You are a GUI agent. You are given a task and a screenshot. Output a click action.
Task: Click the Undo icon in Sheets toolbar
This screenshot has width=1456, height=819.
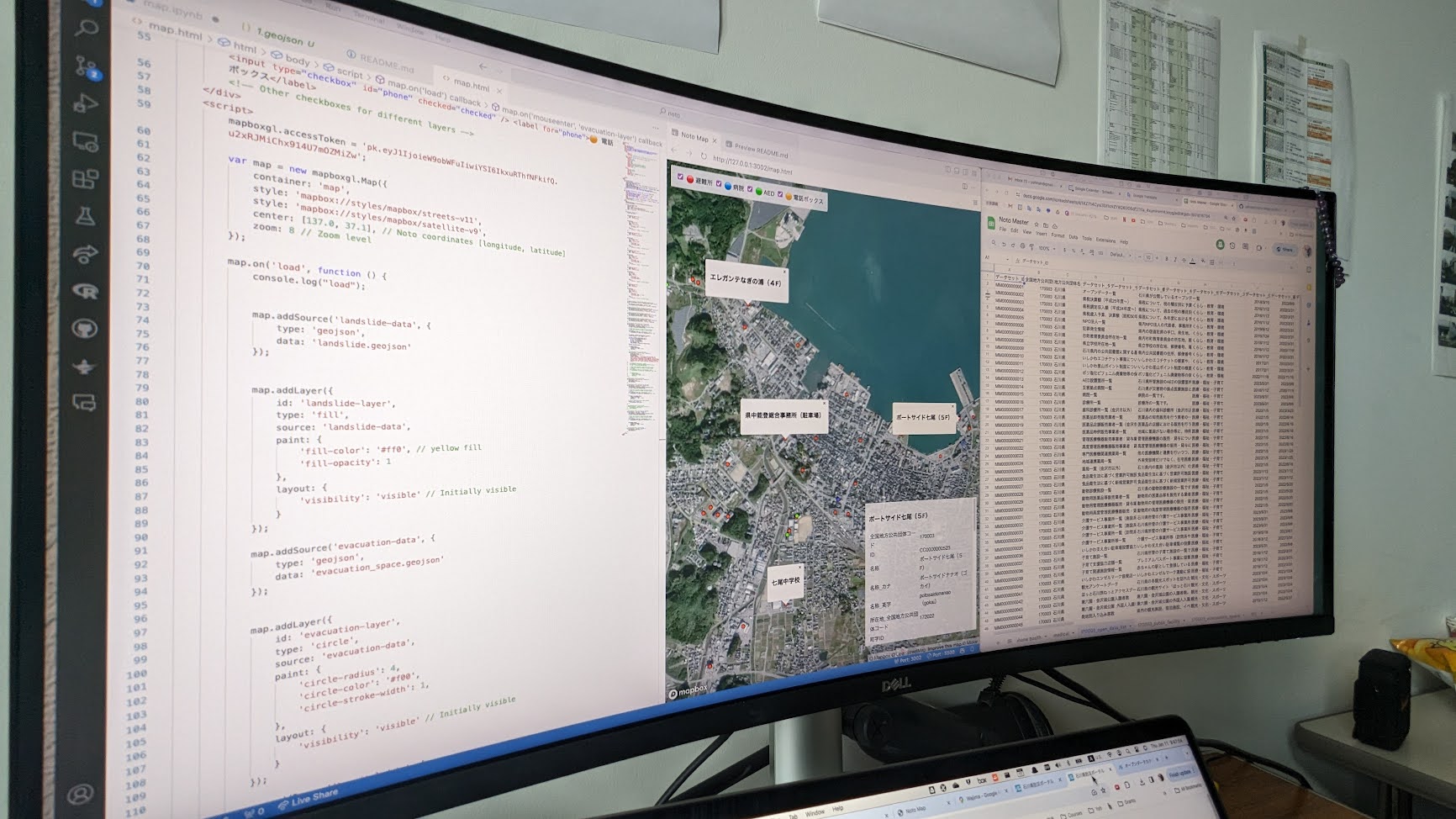click(1004, 244)
